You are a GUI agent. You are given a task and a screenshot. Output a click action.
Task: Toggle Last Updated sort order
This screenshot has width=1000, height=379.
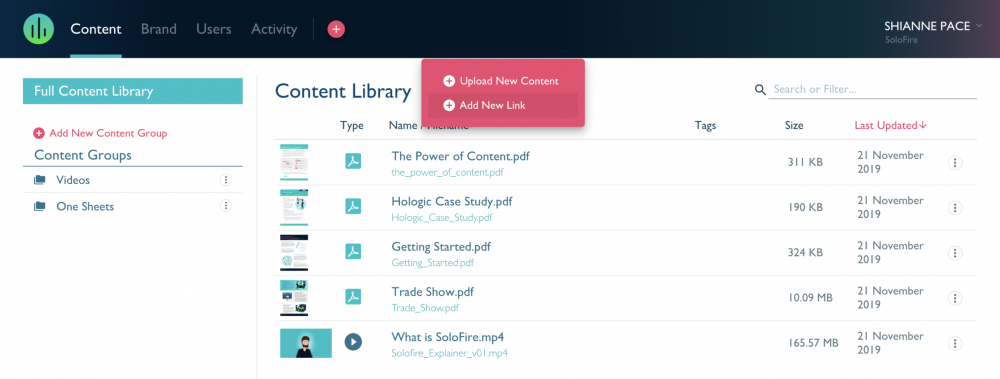[x=890, y=126]
